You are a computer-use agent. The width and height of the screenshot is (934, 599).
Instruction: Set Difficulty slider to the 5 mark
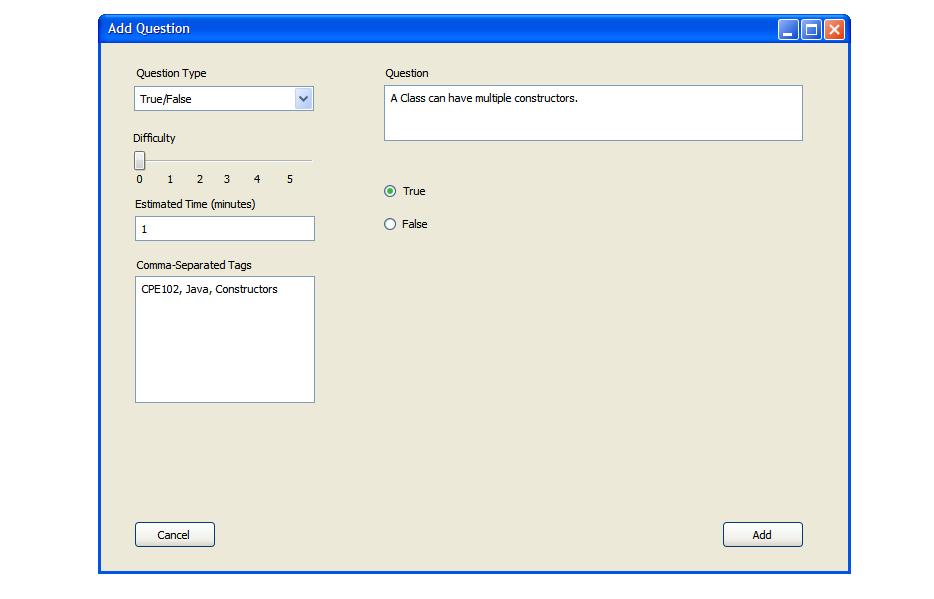290,160
